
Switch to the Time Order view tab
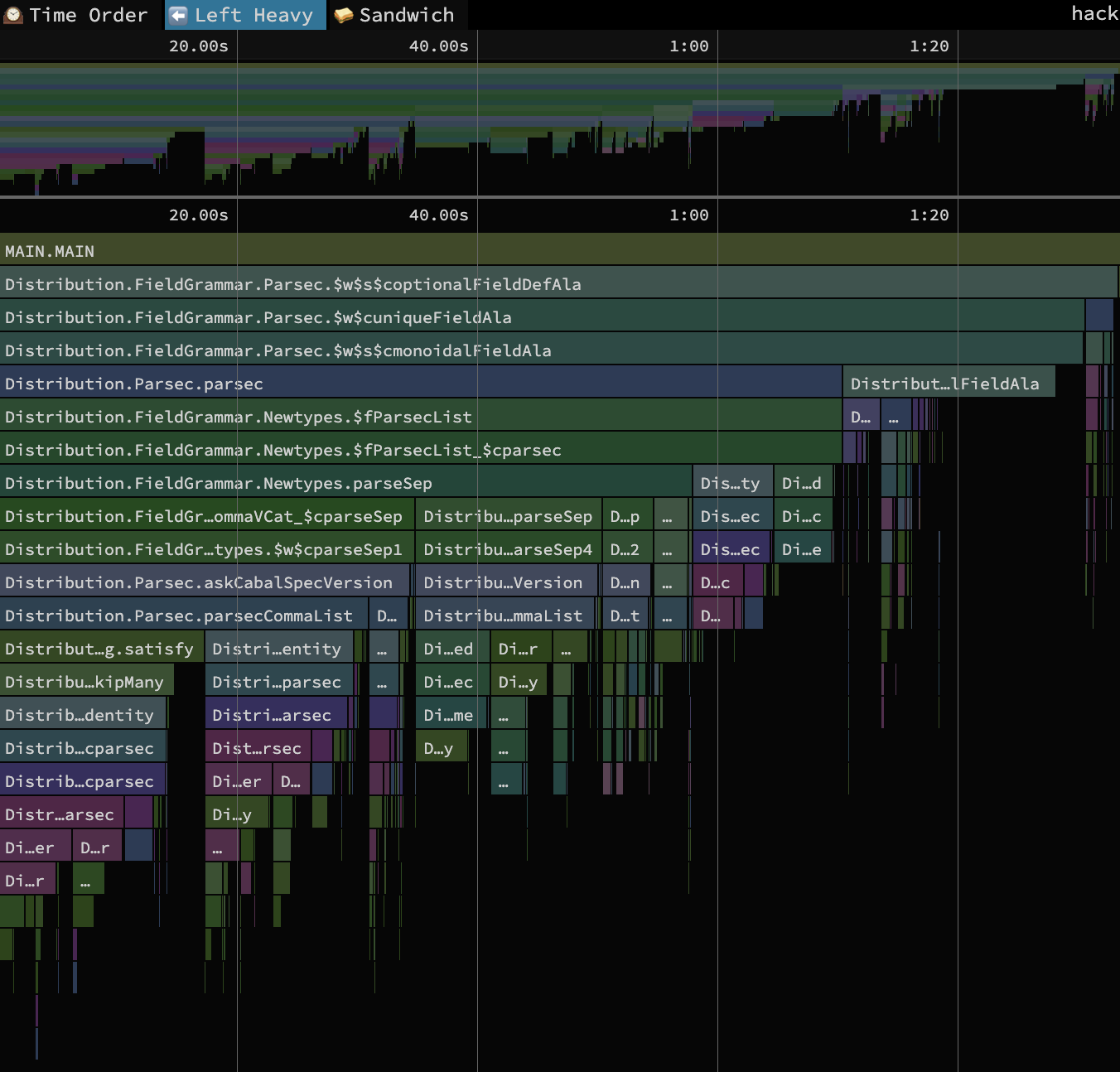[x=87, y=15]
